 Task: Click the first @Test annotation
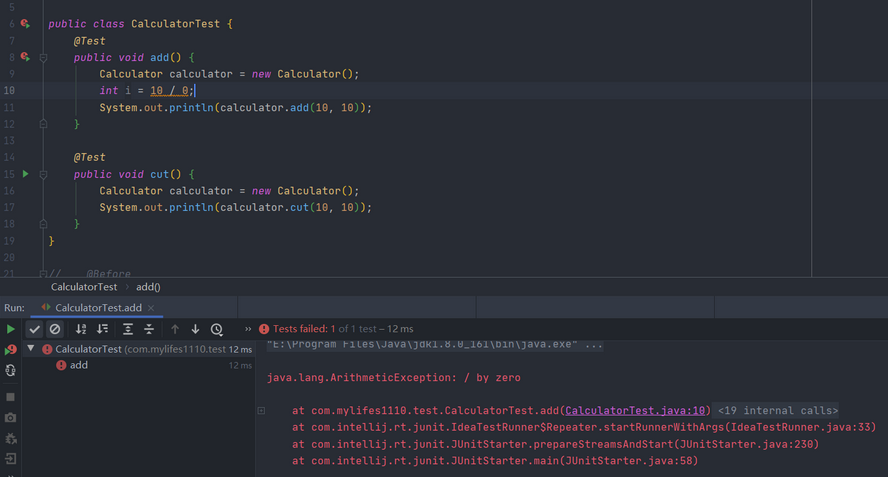click(89, 41)
